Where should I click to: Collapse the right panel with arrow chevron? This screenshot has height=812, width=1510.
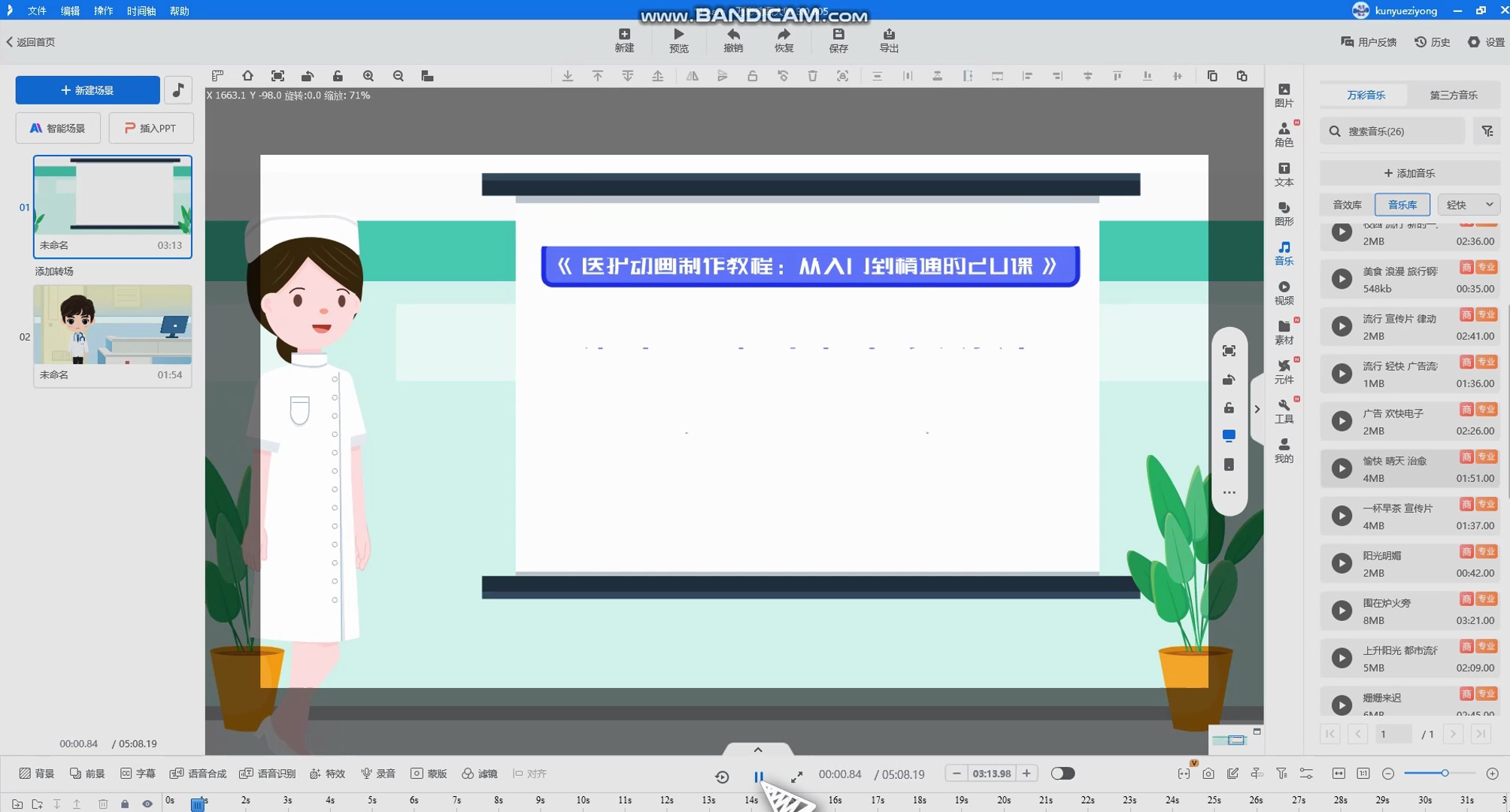coord(1257,409)
